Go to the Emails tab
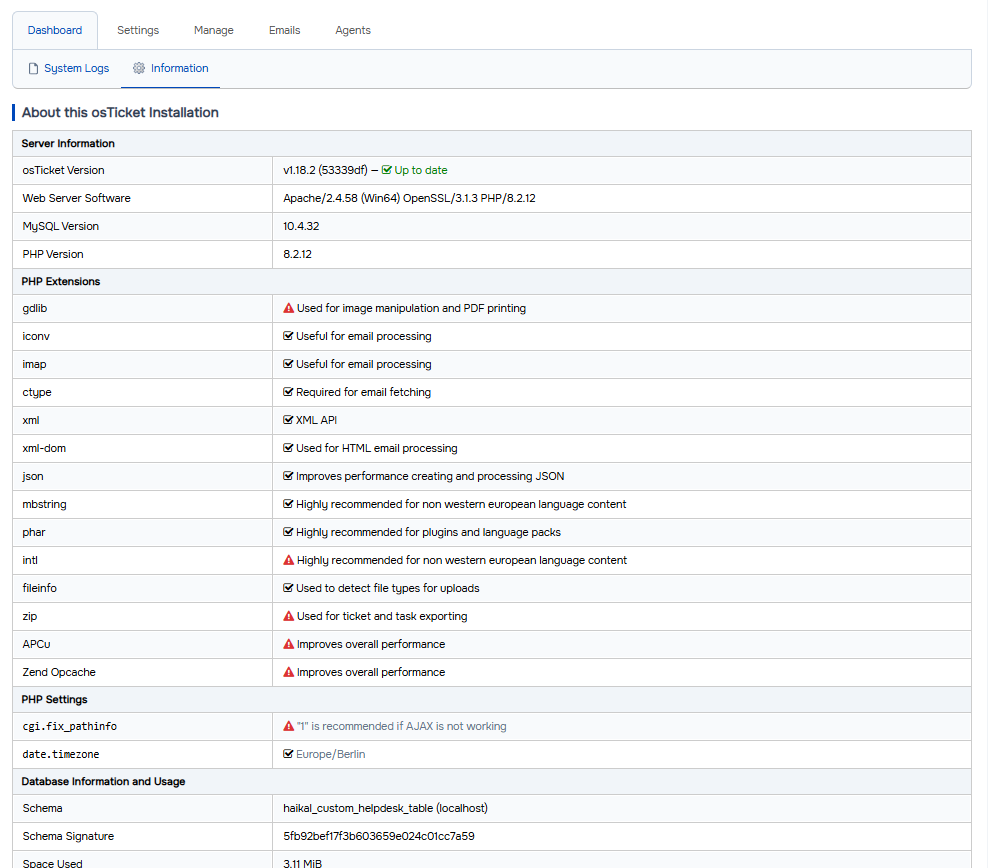 285,30
